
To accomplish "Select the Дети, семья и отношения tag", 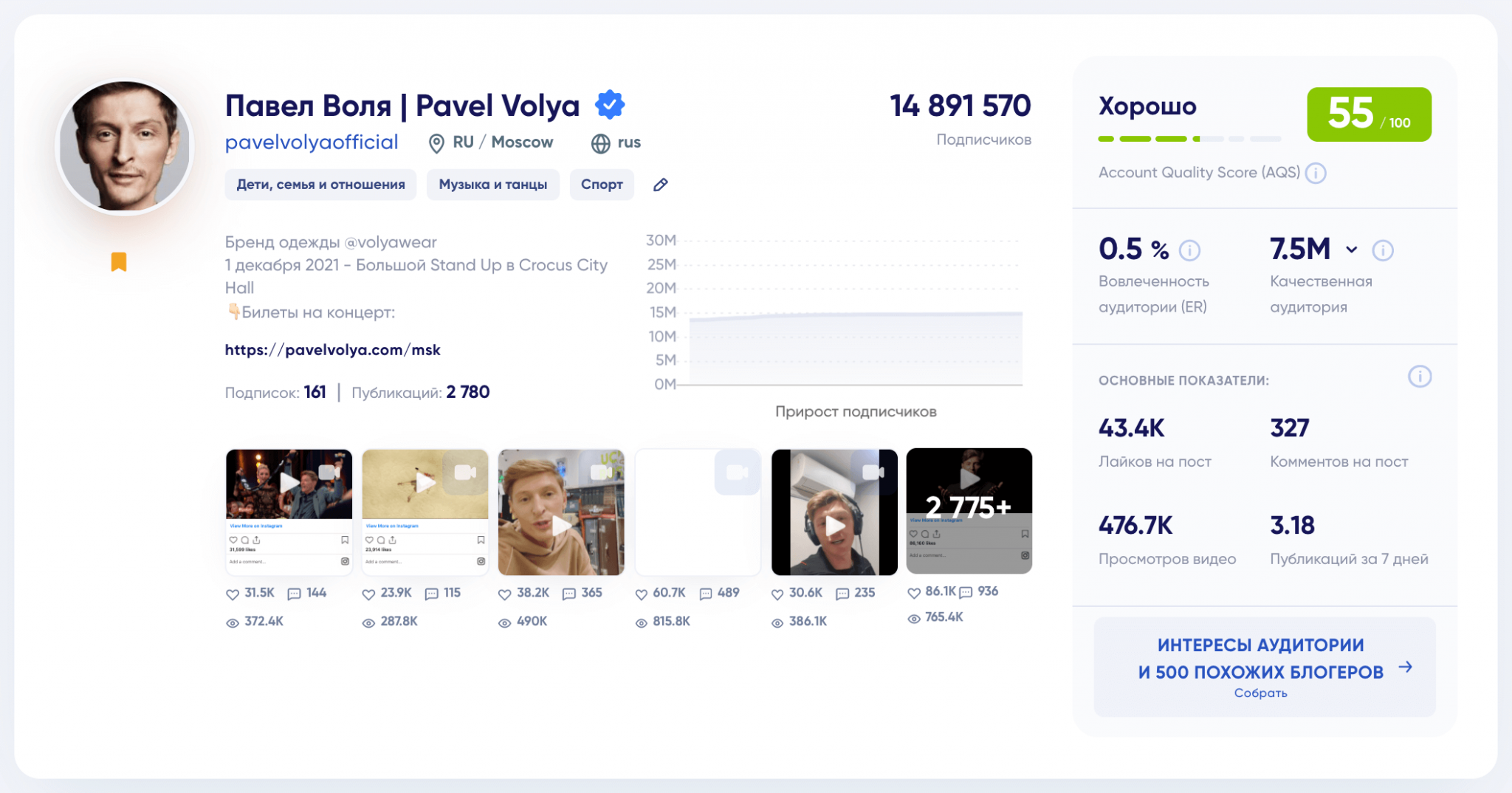I will pyautogui.click(x=320, y=185).
